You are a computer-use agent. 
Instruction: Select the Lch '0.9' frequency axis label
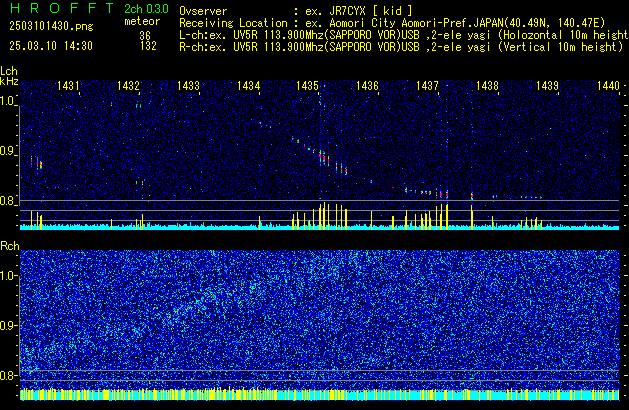click(8, 151)
